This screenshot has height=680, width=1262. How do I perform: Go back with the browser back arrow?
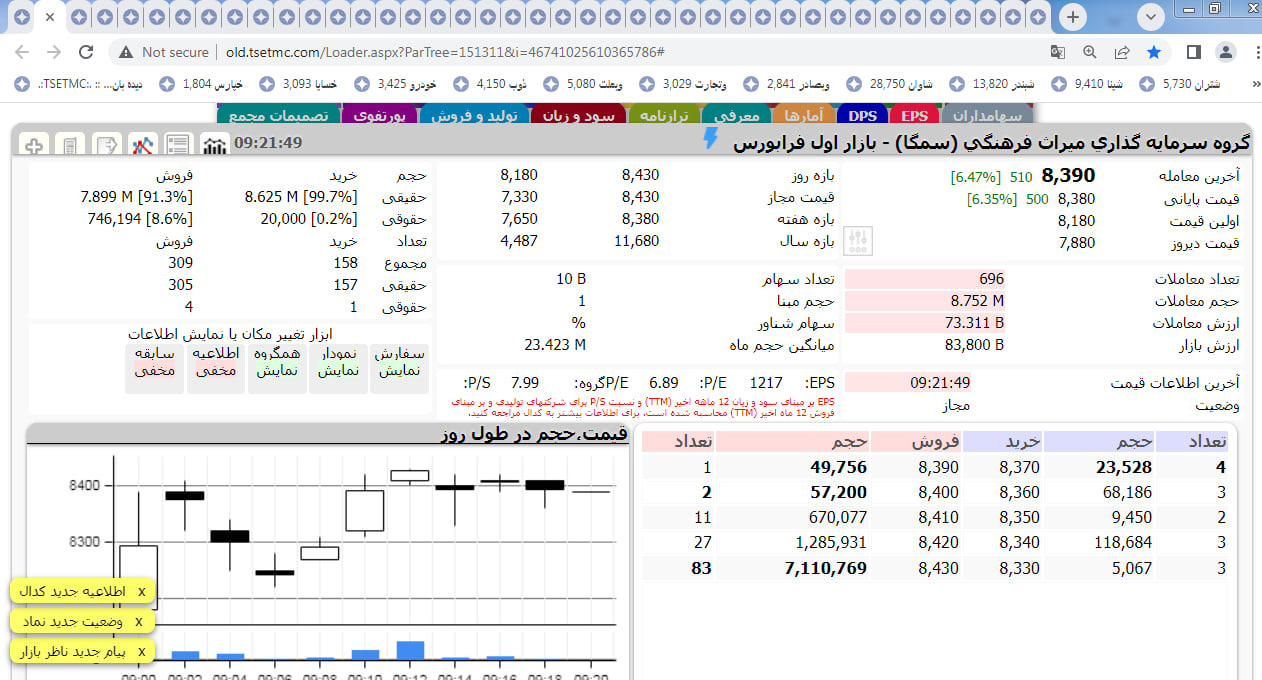click(x=22, y=52)
